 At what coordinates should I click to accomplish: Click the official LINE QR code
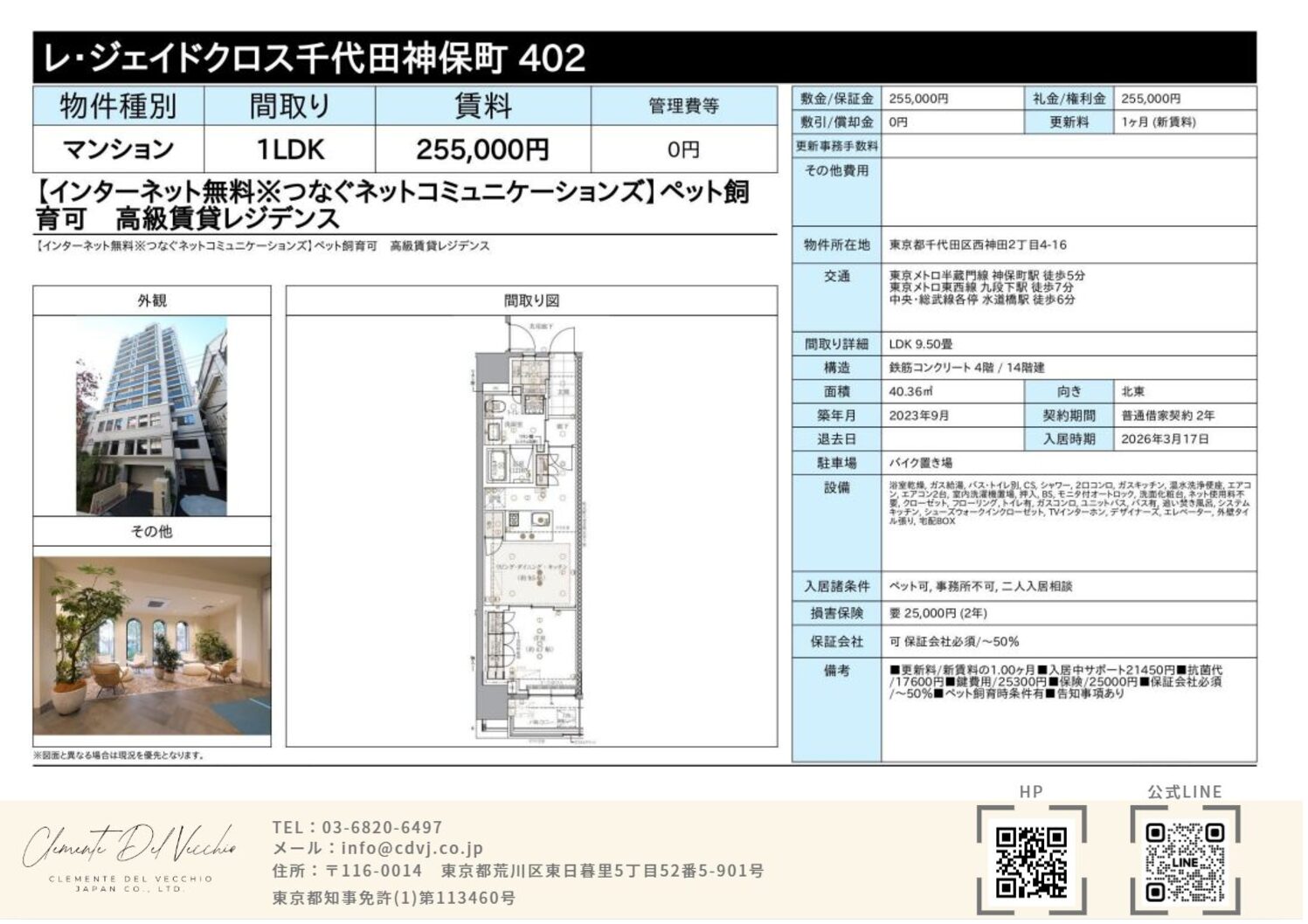1184,861
